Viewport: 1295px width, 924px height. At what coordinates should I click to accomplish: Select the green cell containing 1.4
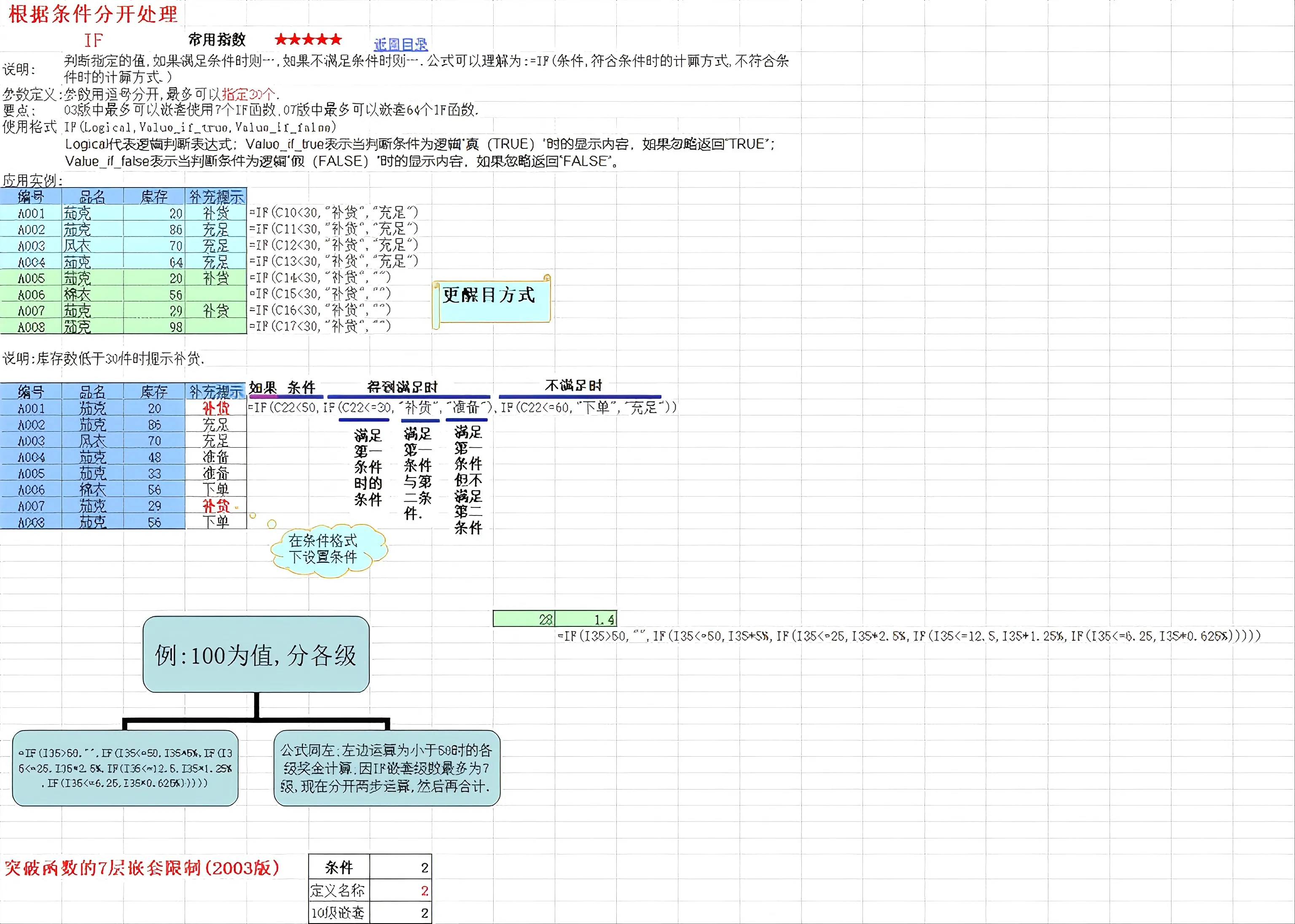point(586,619)
